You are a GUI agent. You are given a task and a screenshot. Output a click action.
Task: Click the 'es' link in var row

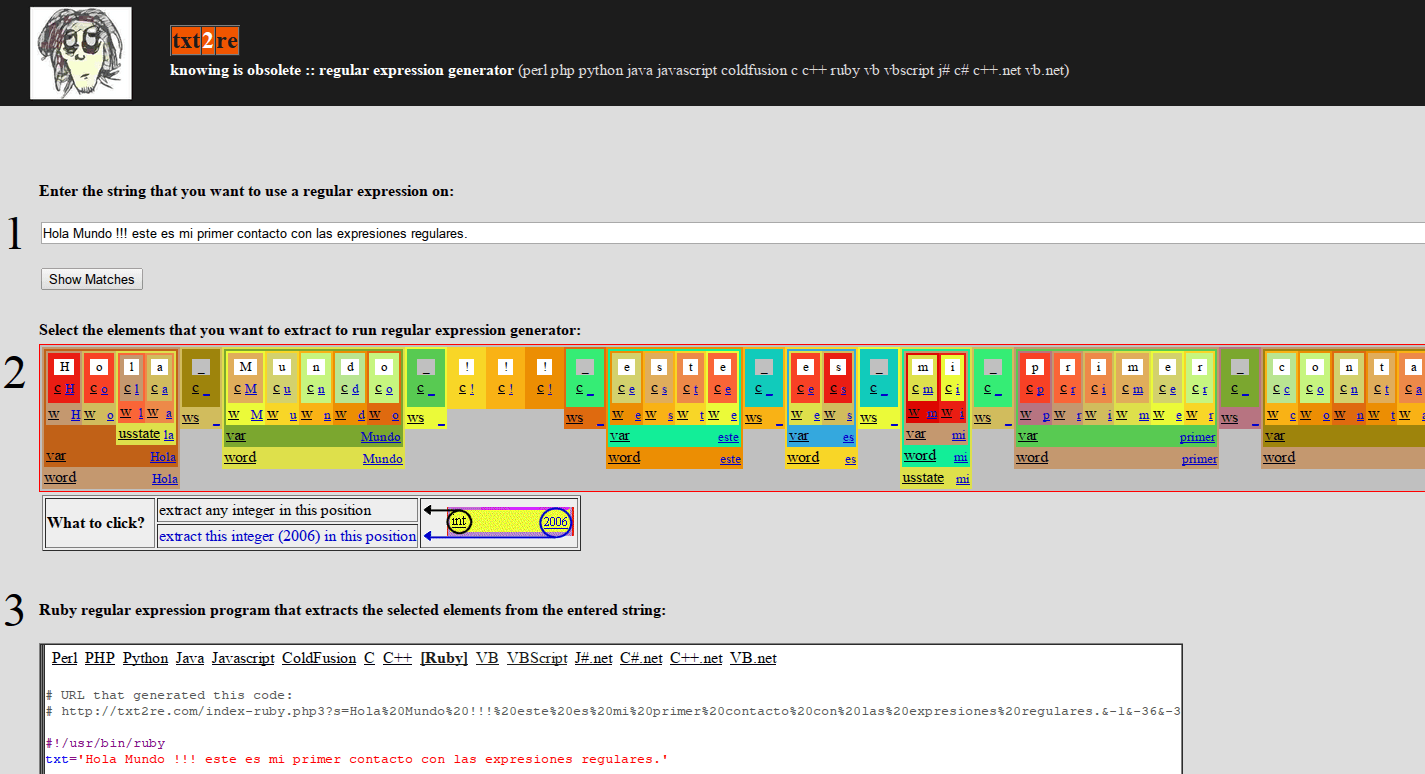(848, 438)
